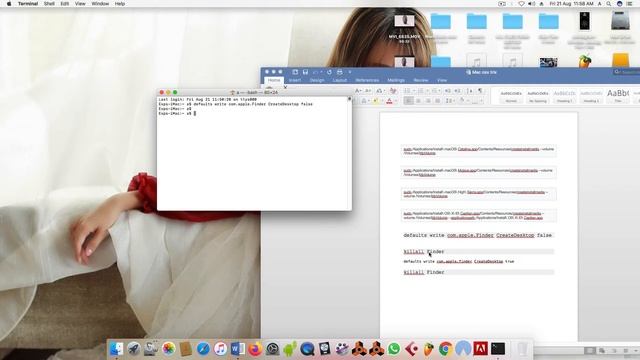The width and height of the screenshot is (640, 360).
Task: Increase paragraph indent in Word
Action: [458, 91]
